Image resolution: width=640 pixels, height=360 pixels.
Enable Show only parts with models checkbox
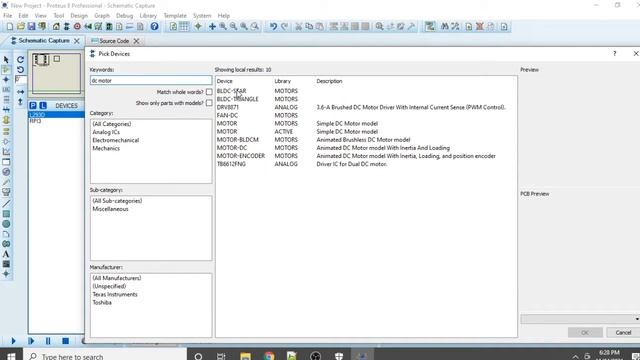click(209, 103)
